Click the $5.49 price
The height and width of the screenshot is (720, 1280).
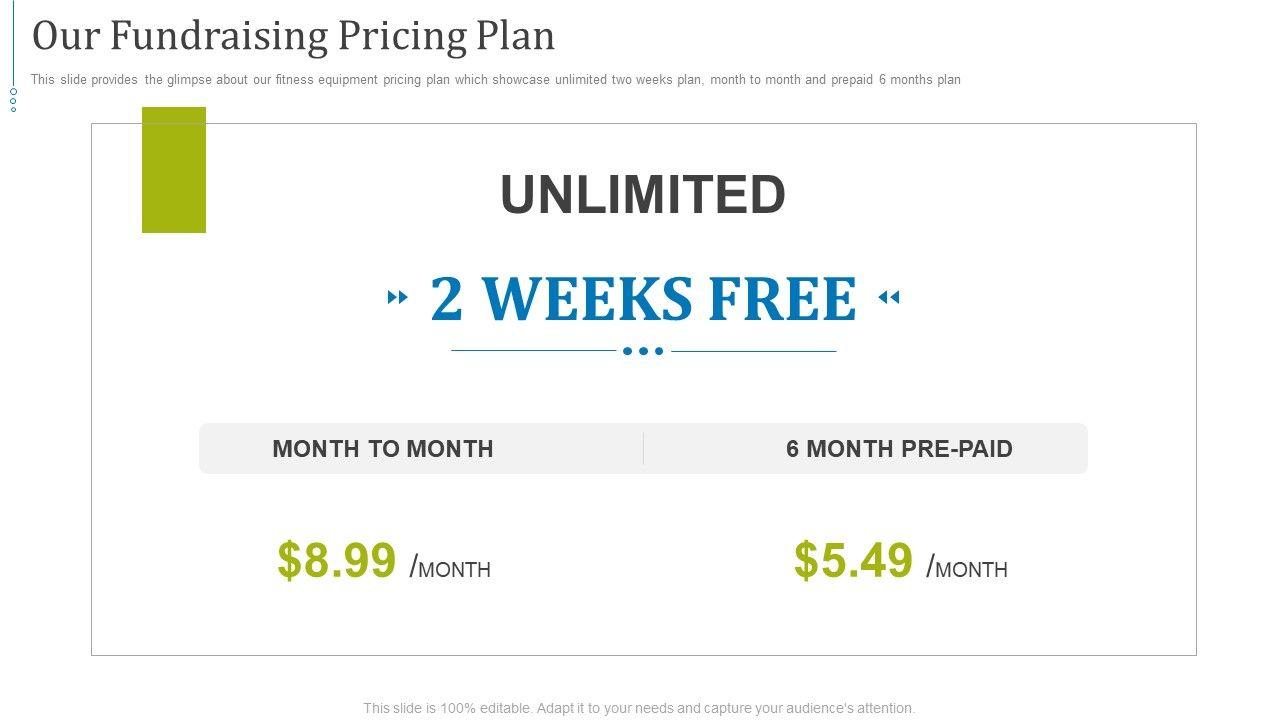click(853, 560)
